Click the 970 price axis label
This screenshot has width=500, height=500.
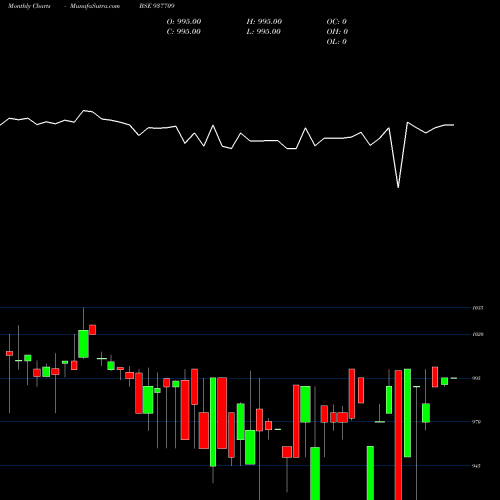[477, 422]
